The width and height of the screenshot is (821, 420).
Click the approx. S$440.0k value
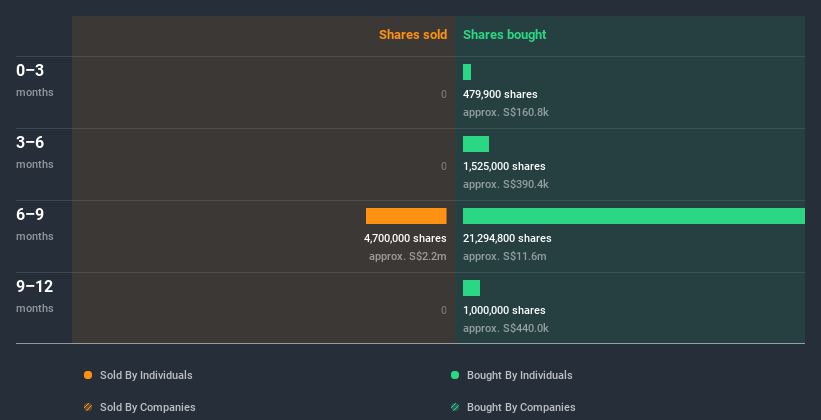506,328
